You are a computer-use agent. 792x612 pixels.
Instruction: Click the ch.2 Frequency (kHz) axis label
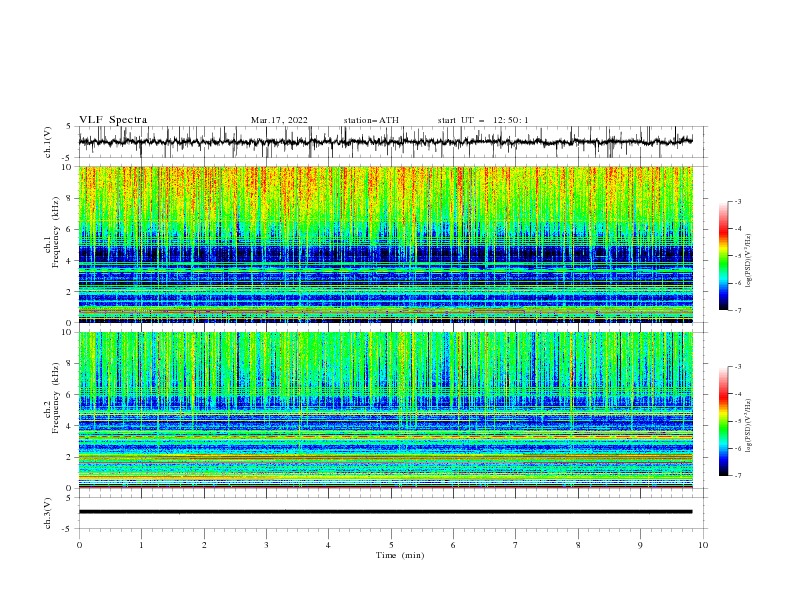[52, 397]
